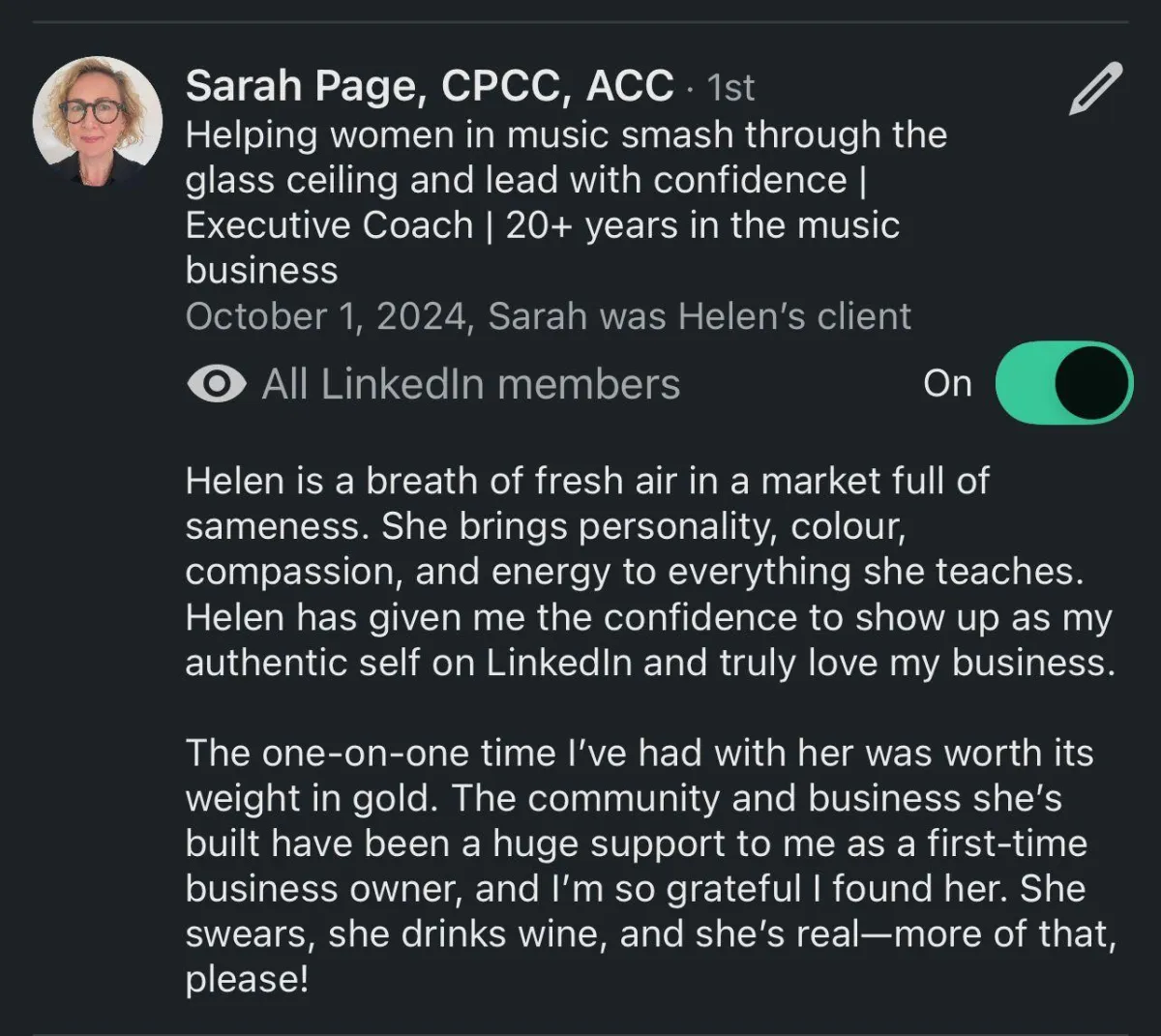
Task: Click the paragraph starting The one-on-one time
Action: coord(639,754)
